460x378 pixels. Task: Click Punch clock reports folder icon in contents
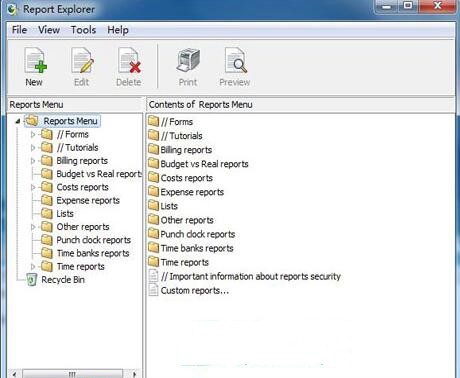click(153, 233)
